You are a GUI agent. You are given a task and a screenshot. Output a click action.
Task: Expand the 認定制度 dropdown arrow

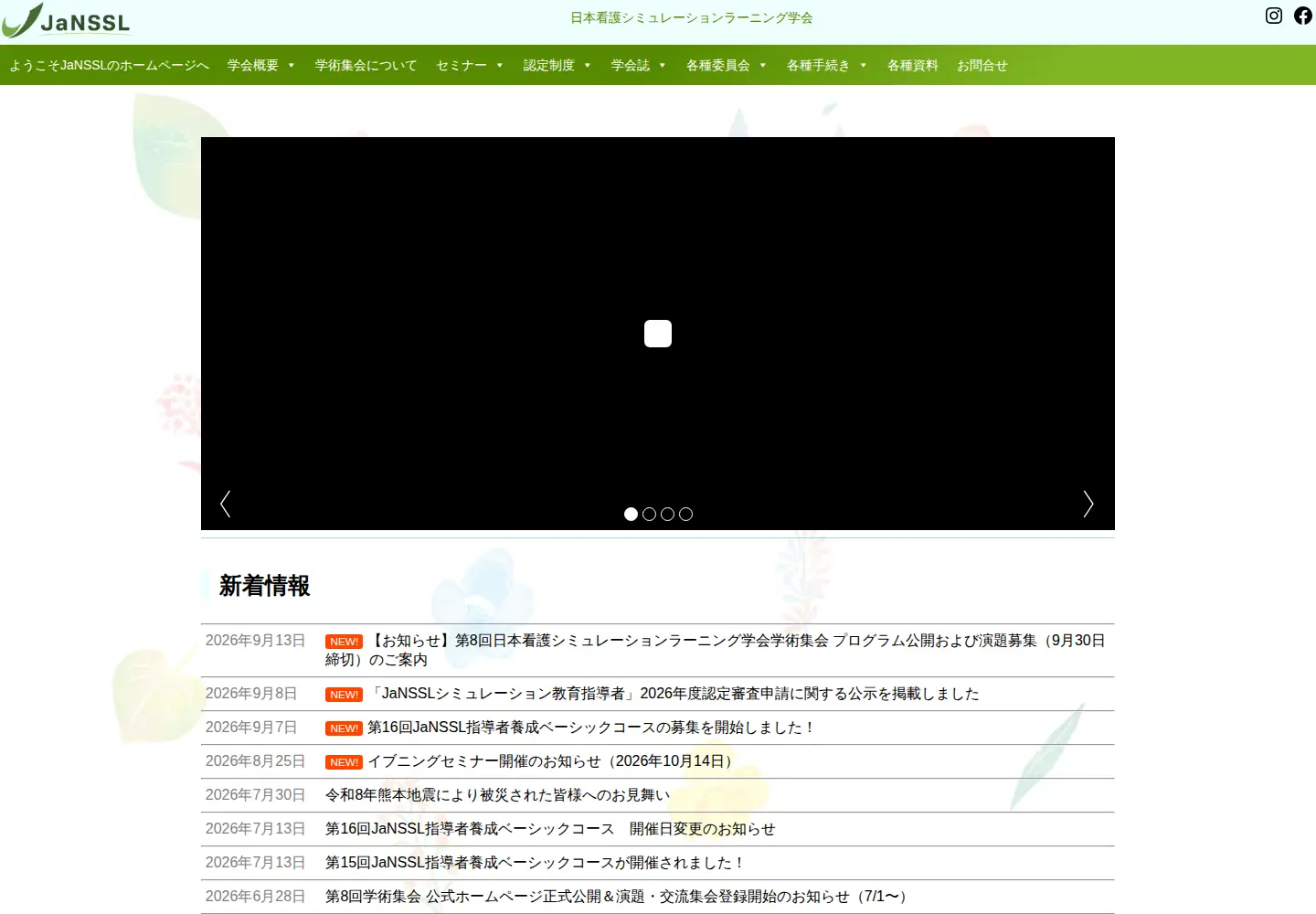[x=588, y=66]
